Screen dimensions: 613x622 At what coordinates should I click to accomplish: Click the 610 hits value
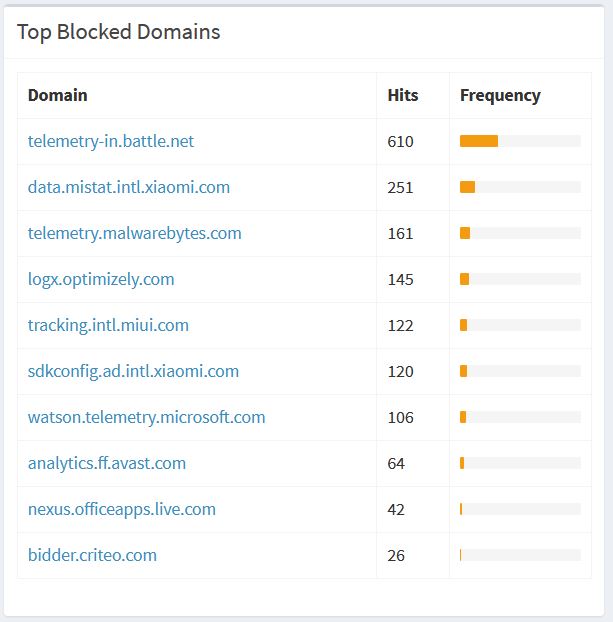click(400, 142)
